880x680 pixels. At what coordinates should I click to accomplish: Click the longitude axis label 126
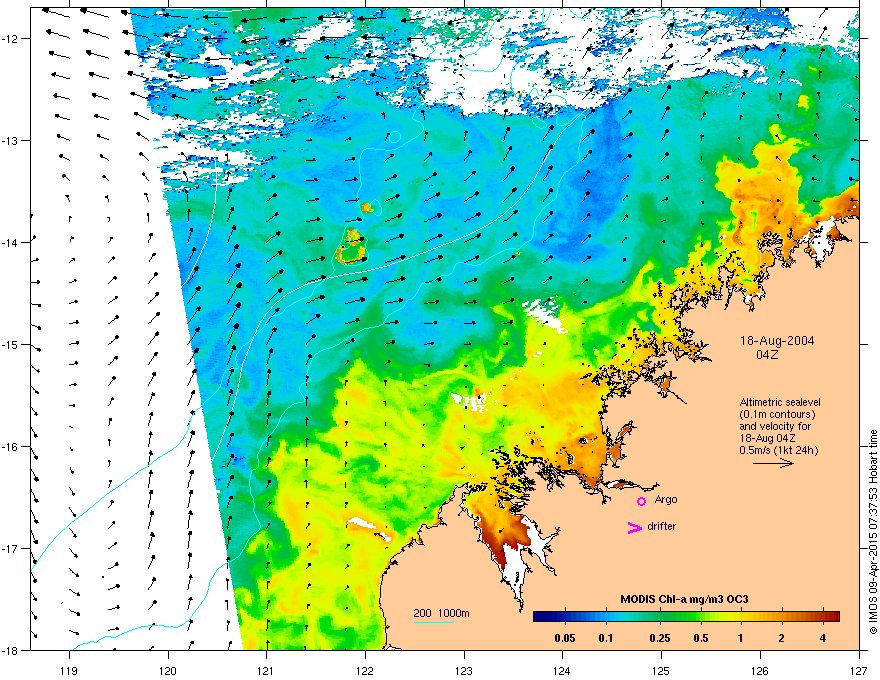point(760,670)
